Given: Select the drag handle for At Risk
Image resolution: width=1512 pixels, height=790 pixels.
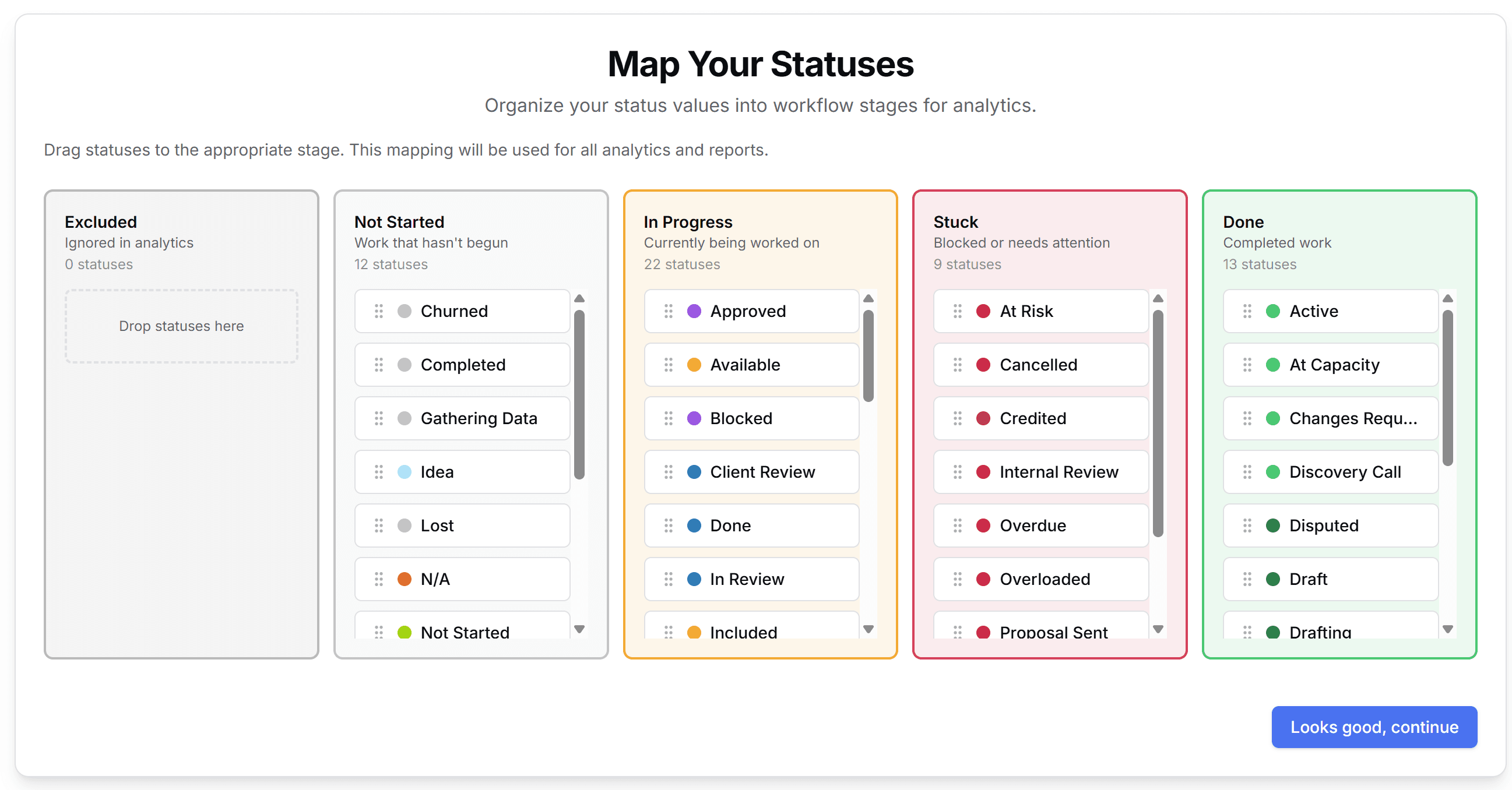Looking at the screenshot, I should pos(958,311).
